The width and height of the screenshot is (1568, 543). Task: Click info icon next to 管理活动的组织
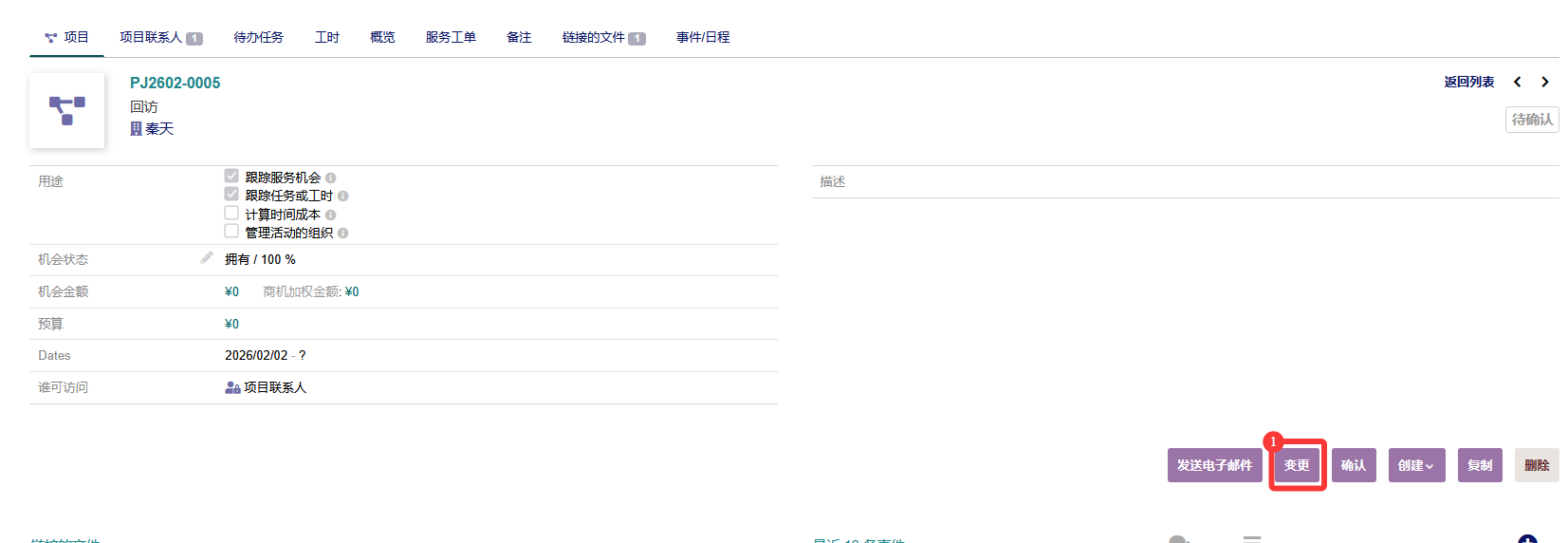click(x=343, y=234)
